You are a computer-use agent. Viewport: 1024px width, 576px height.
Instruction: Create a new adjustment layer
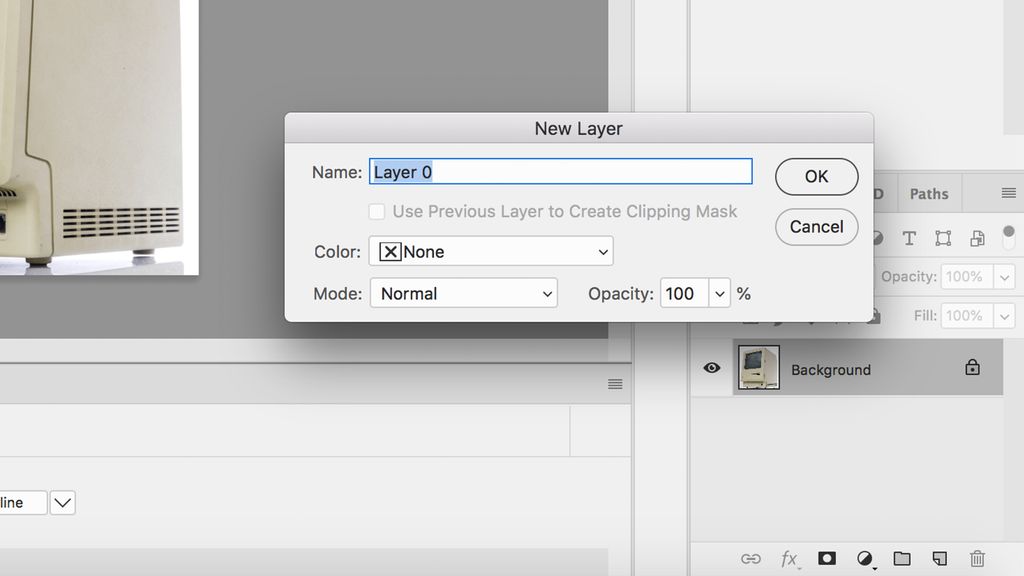pos(864,558)
